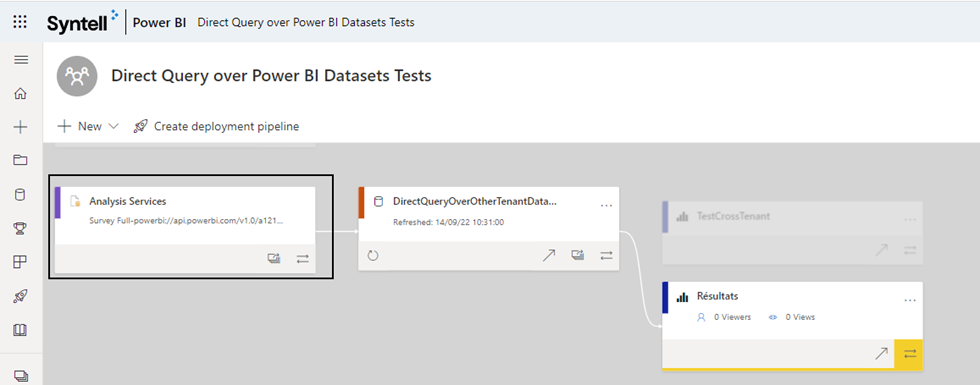980x385 pixels.
Task: Open Metrics trophy icon in sidebar
Action: [21, 228]
